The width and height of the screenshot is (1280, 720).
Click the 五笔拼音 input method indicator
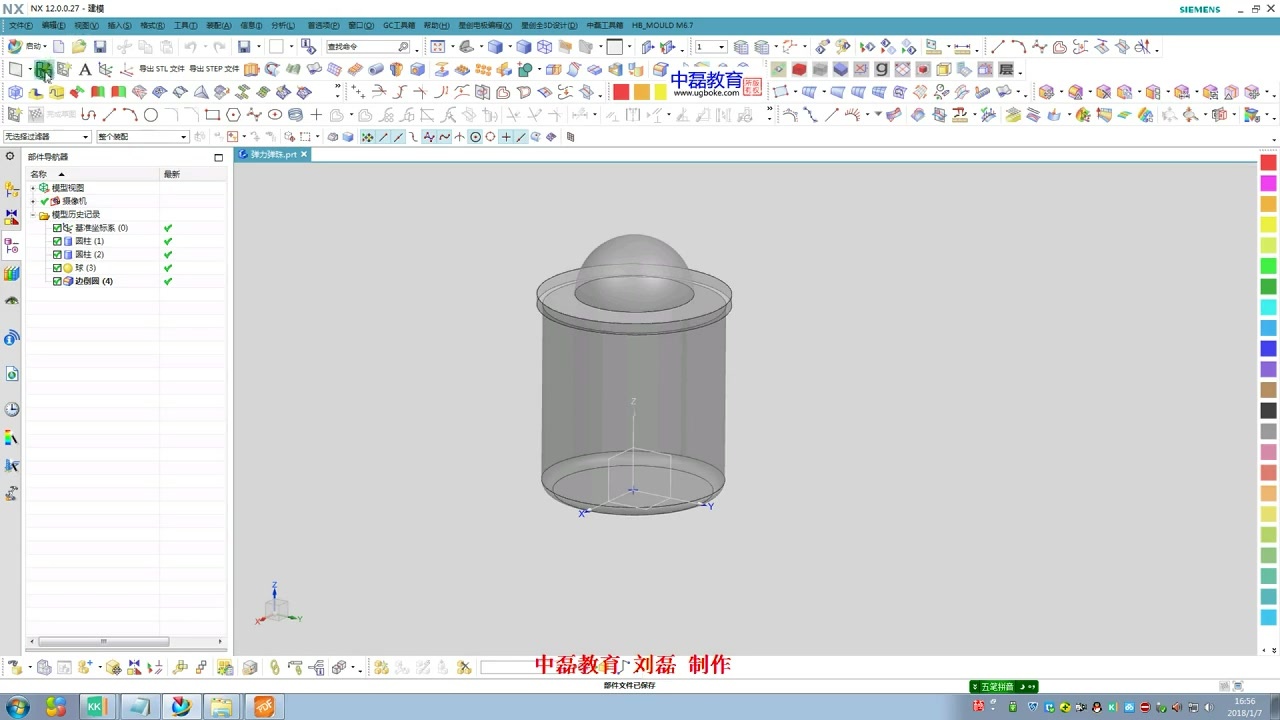coord(1004,687)
